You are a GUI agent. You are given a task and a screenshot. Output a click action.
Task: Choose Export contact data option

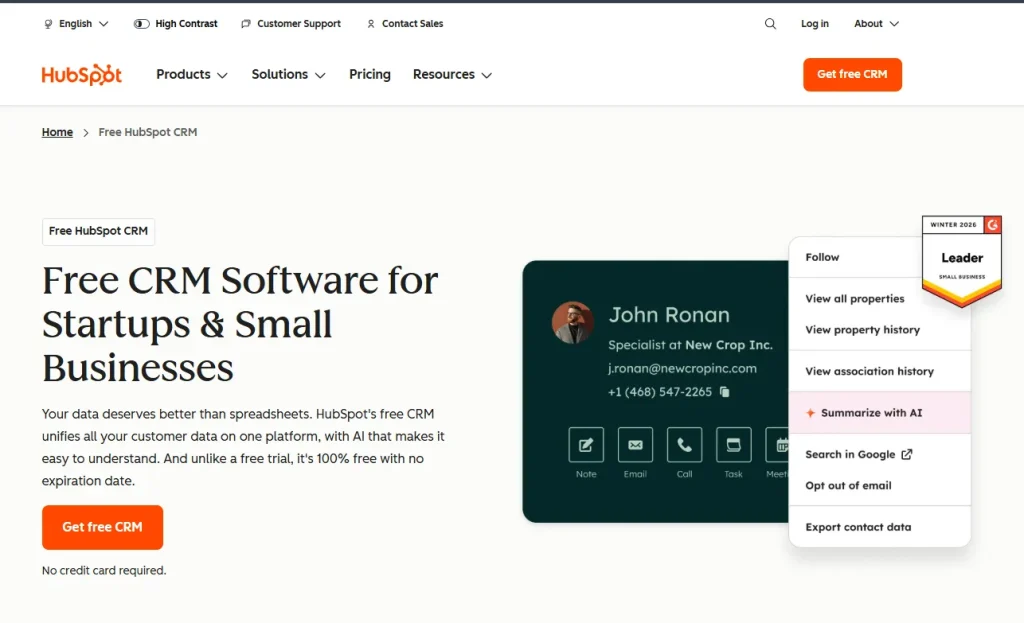click(x=858, y=527)
